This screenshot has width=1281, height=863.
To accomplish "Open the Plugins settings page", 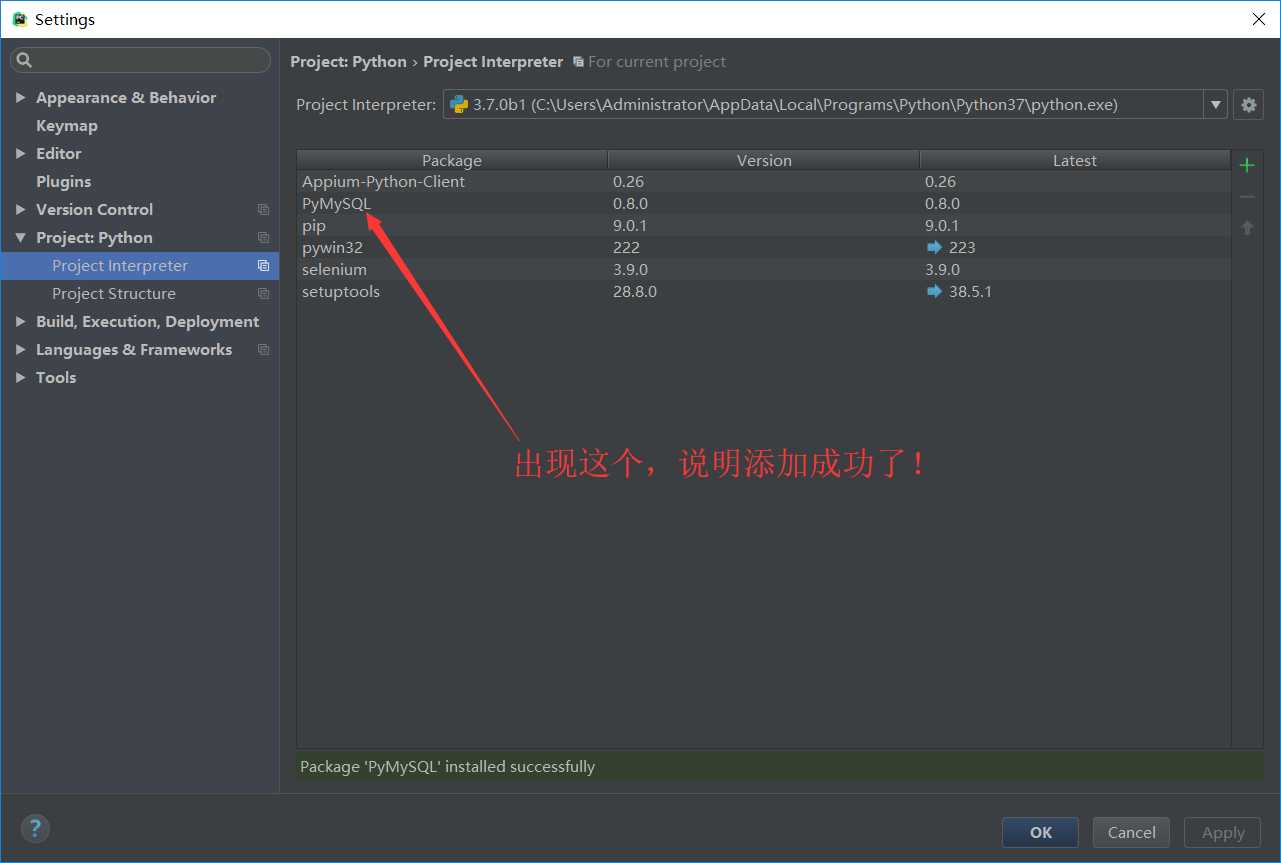I will (63, 182).
